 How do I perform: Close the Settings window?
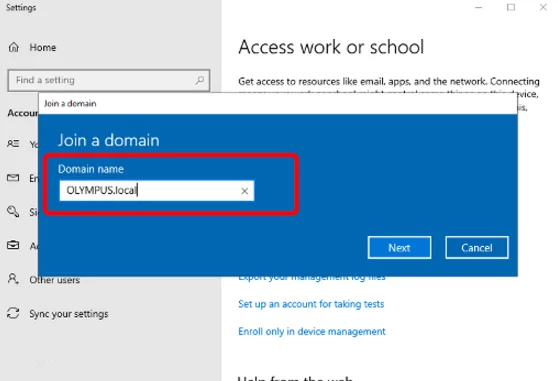543,7
